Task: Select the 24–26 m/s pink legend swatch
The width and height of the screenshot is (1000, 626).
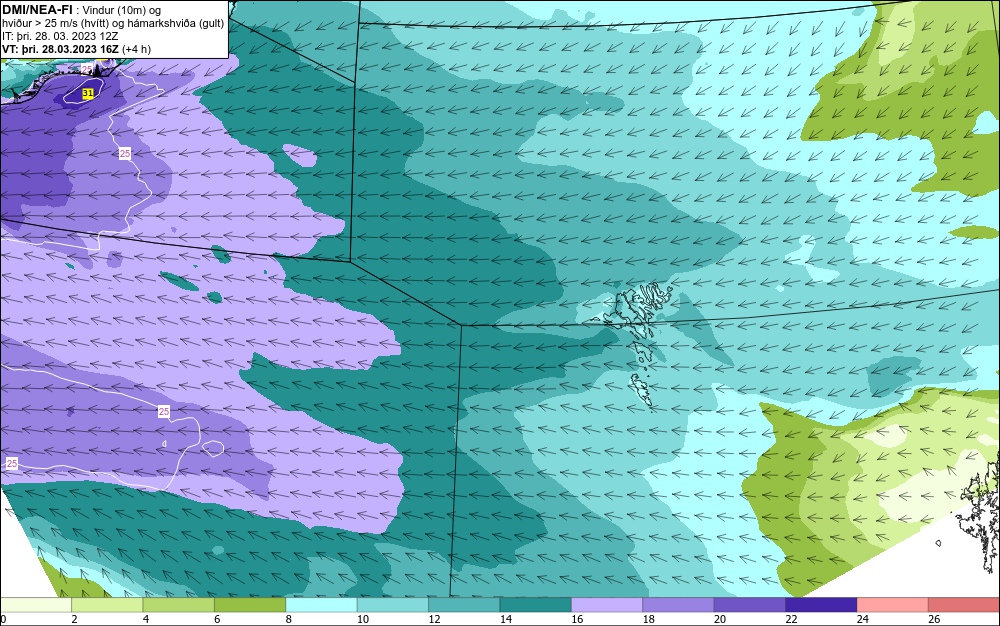Action: pos(893,605)
